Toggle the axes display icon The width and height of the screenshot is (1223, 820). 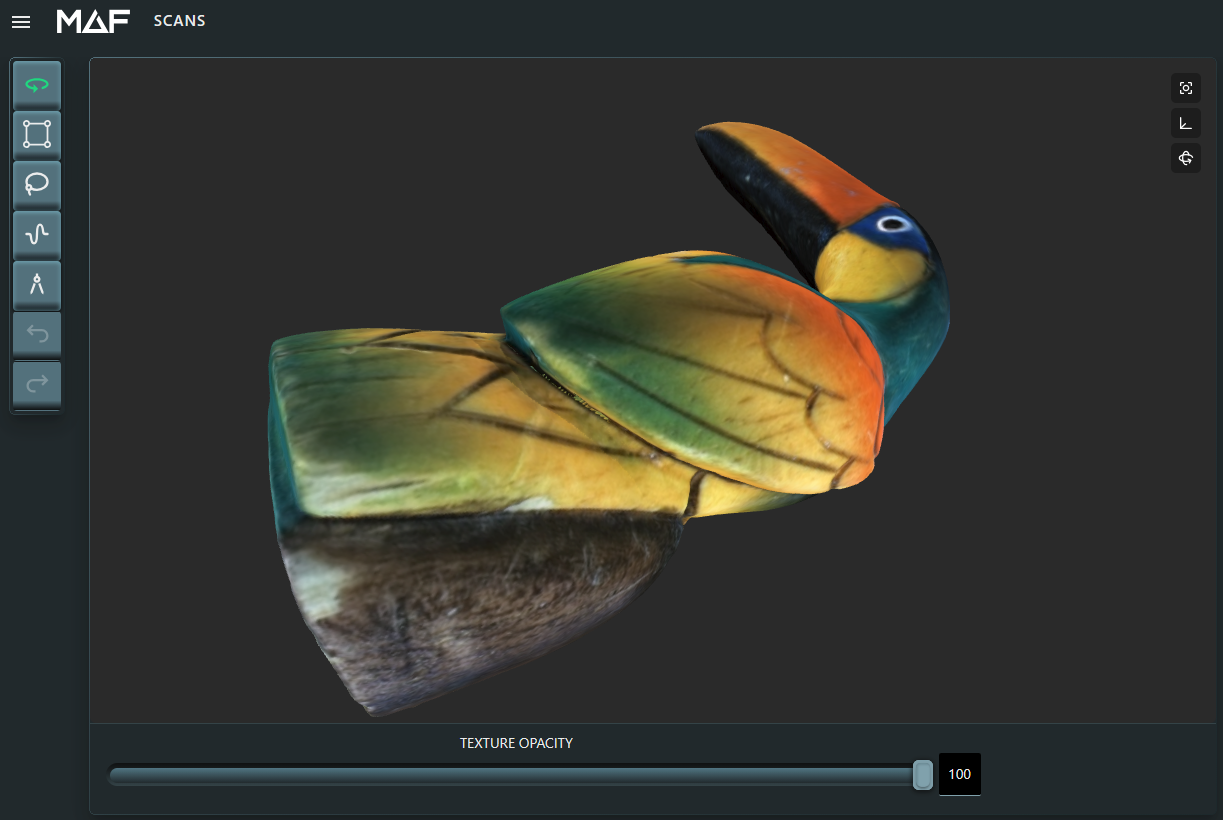(x=1186, y=123)
